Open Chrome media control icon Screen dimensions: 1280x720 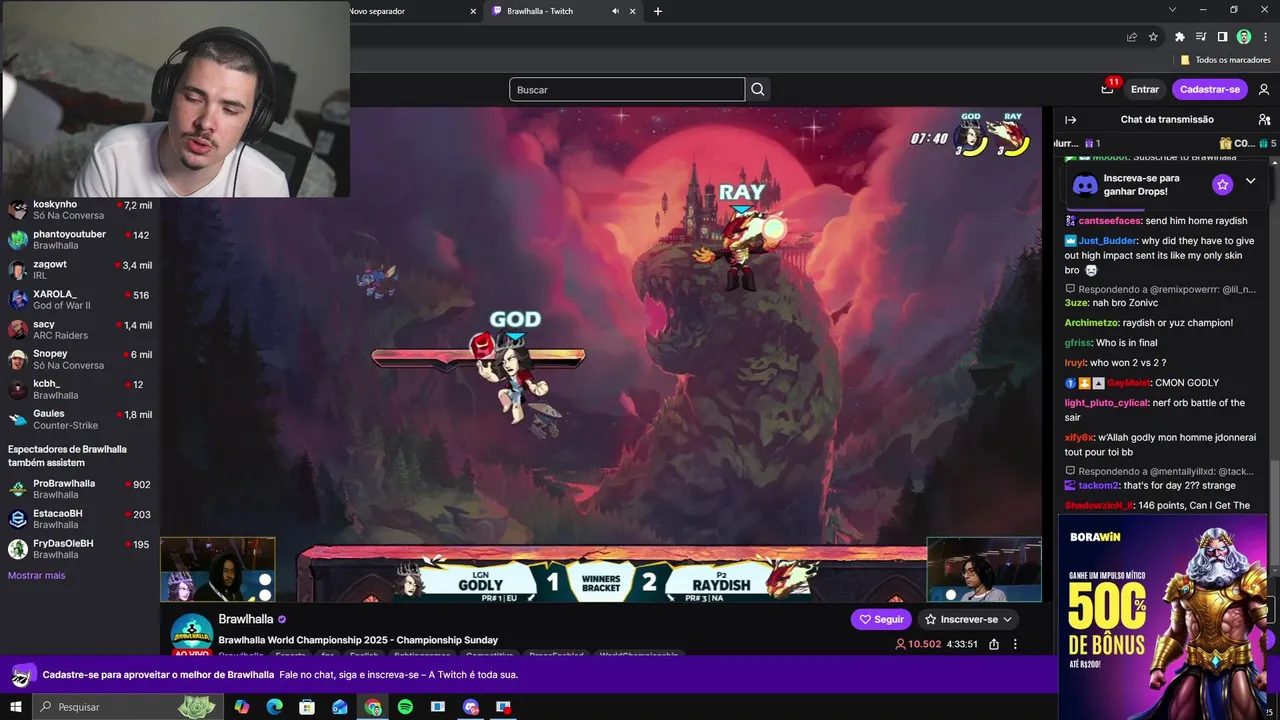click(x=1201, y=37)
